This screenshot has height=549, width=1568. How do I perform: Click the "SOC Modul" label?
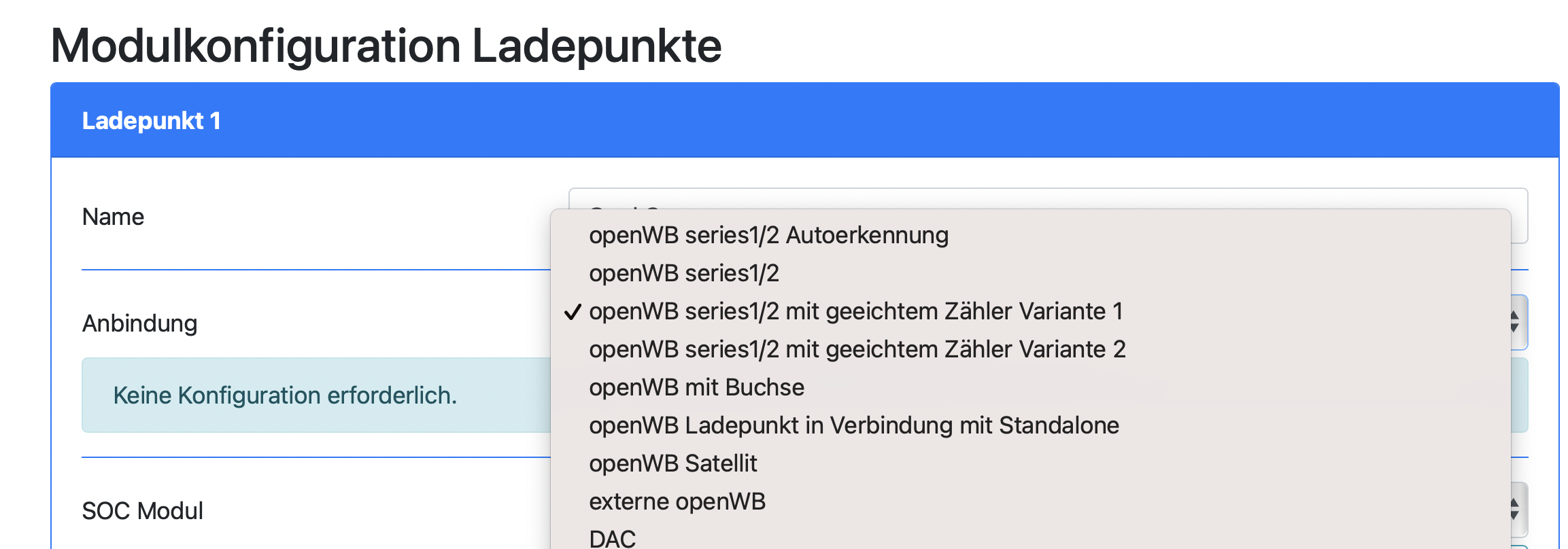142,511
